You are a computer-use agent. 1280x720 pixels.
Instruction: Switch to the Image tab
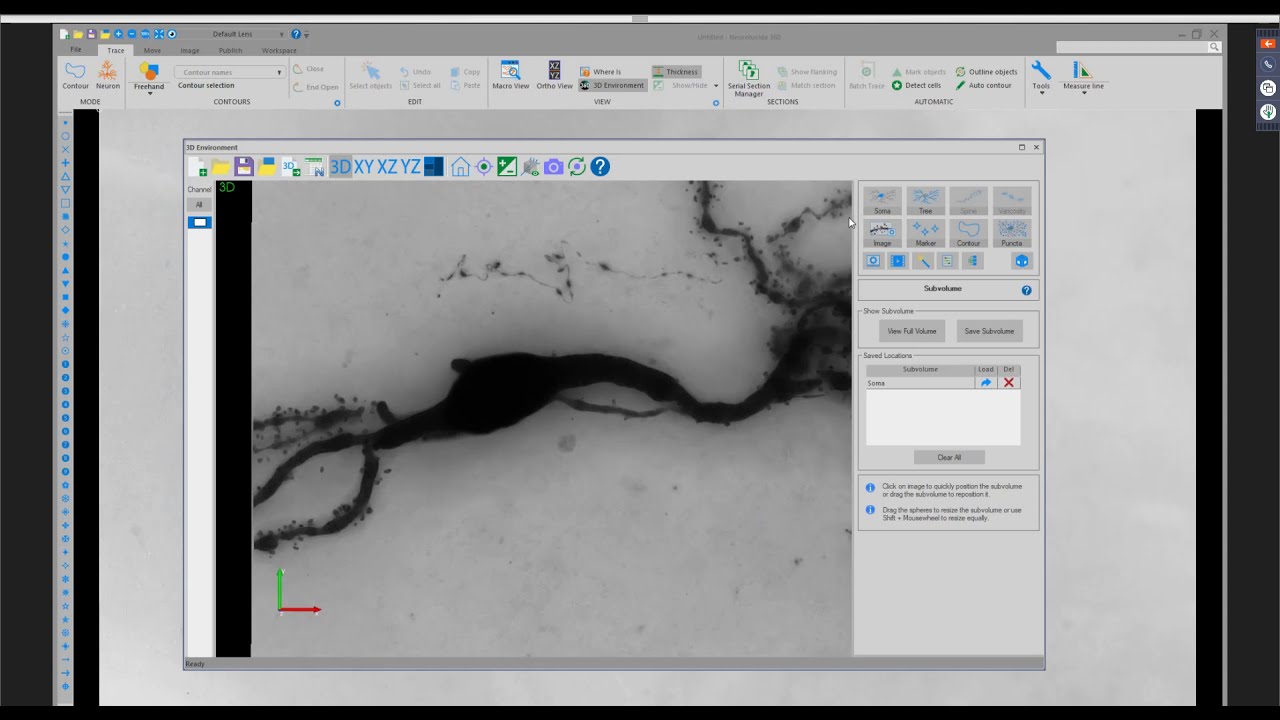190,50
